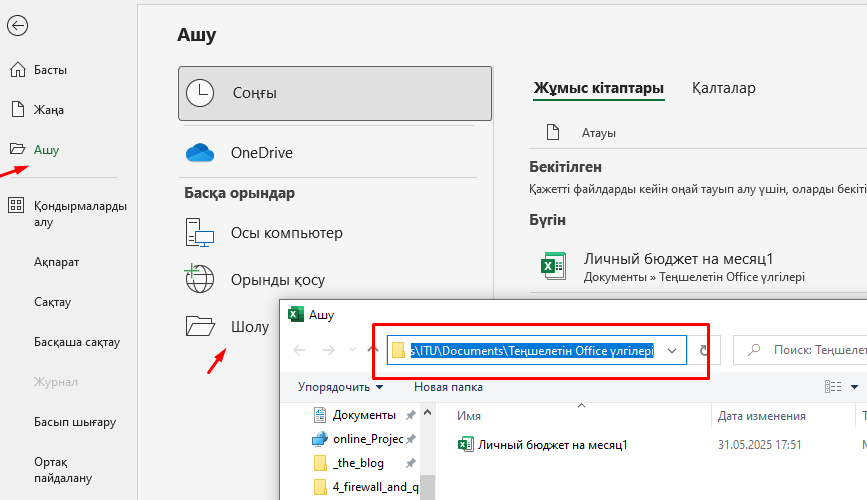Click the OneDrive cloud icon

point(200,153)
